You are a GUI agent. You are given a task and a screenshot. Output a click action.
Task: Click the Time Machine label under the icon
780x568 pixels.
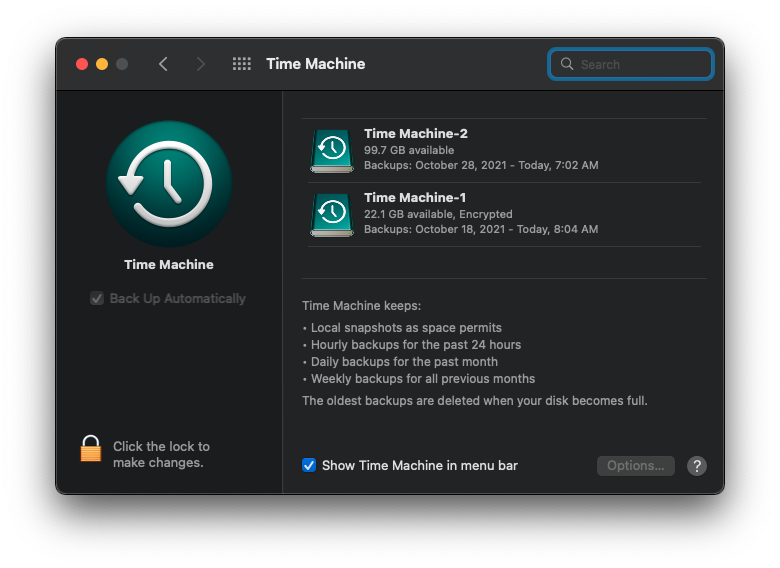(169, 265)
